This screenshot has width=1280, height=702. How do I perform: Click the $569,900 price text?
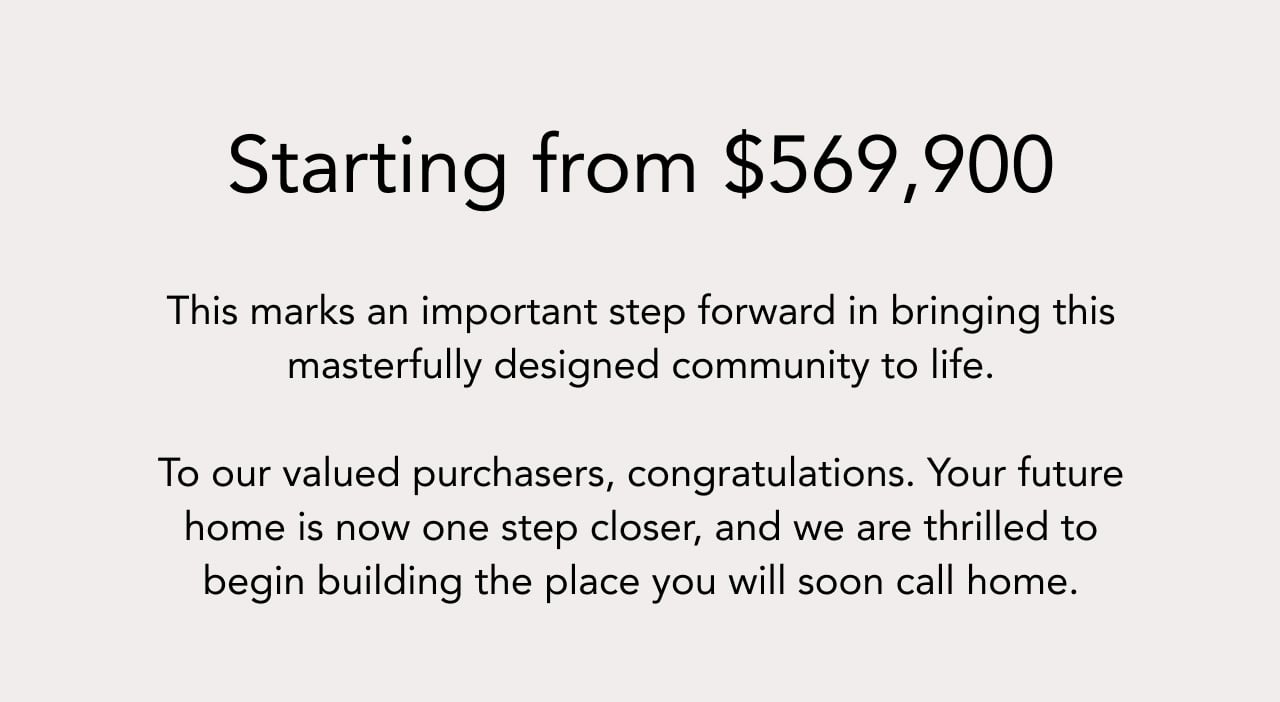click(888, 164)
